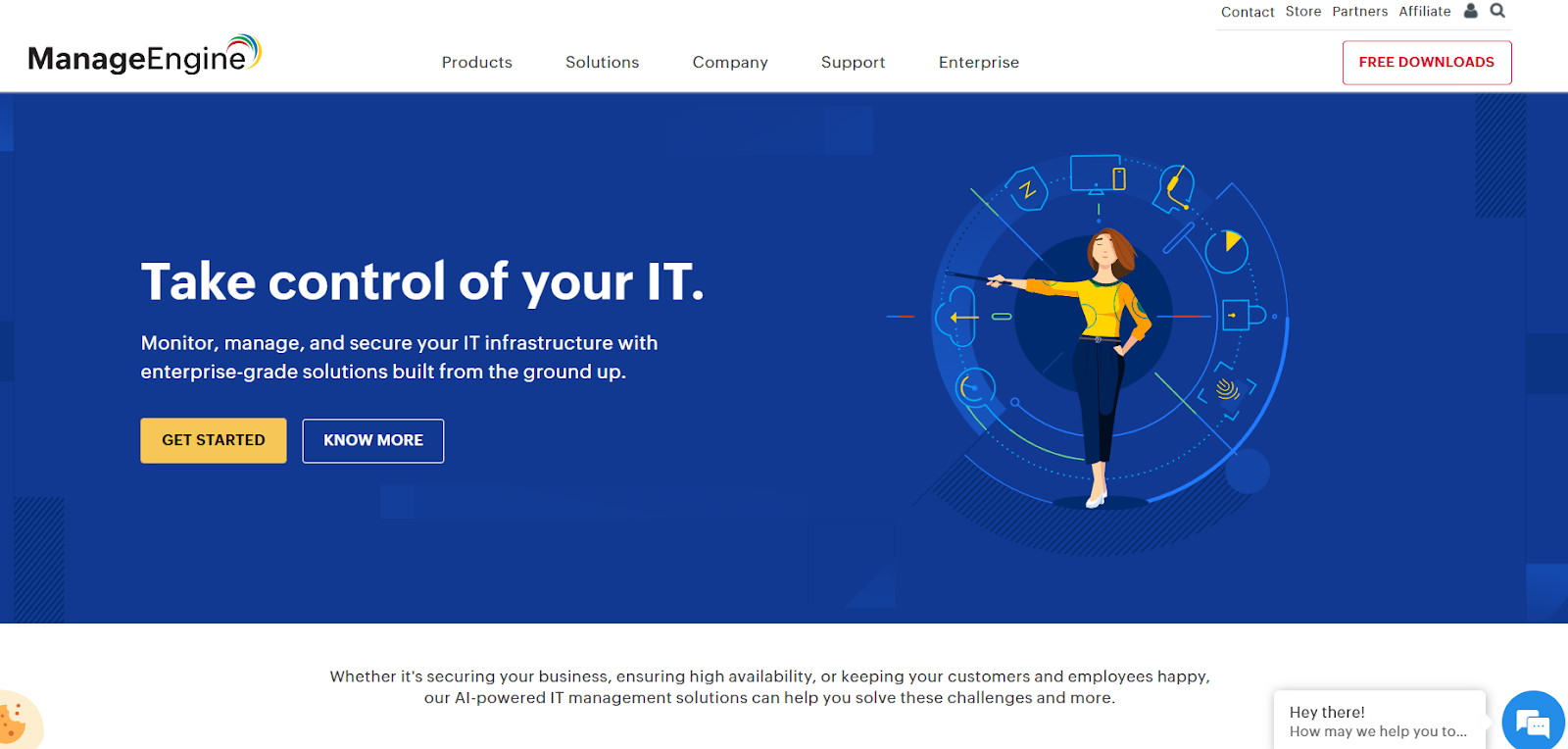Click the GET STARTED button
Viewport: 1568px width, 749px height.
214,440
